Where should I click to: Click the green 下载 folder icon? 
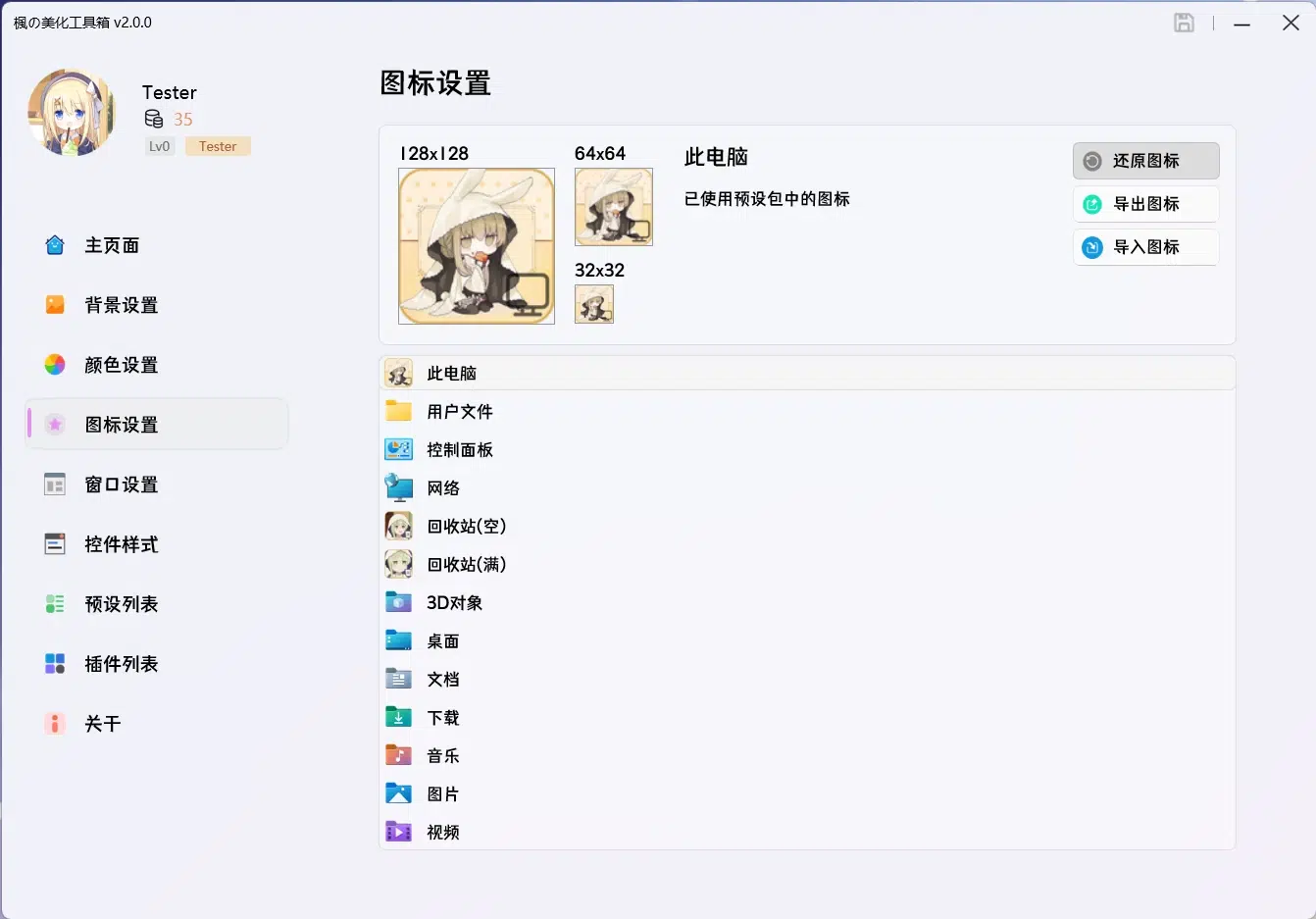click(x=398, y=717)
